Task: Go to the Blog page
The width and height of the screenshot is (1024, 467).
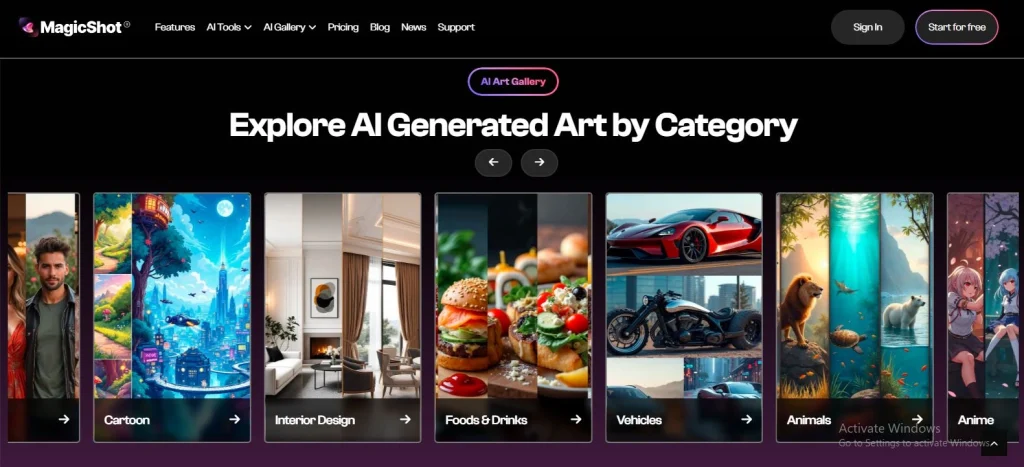Action: pyautogui.click(x=379, y=27)
